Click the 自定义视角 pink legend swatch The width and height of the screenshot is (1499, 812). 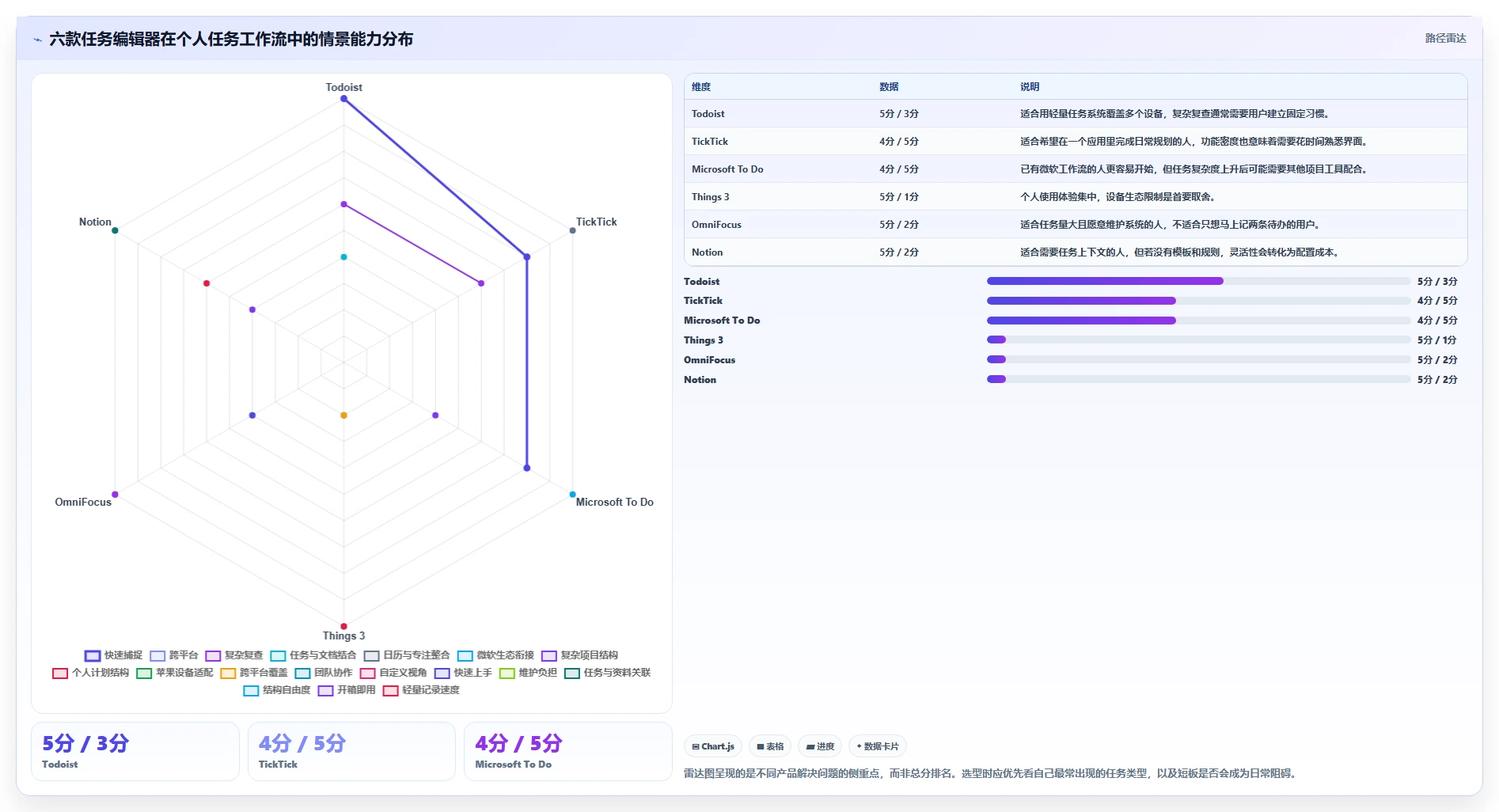point(367,673)
